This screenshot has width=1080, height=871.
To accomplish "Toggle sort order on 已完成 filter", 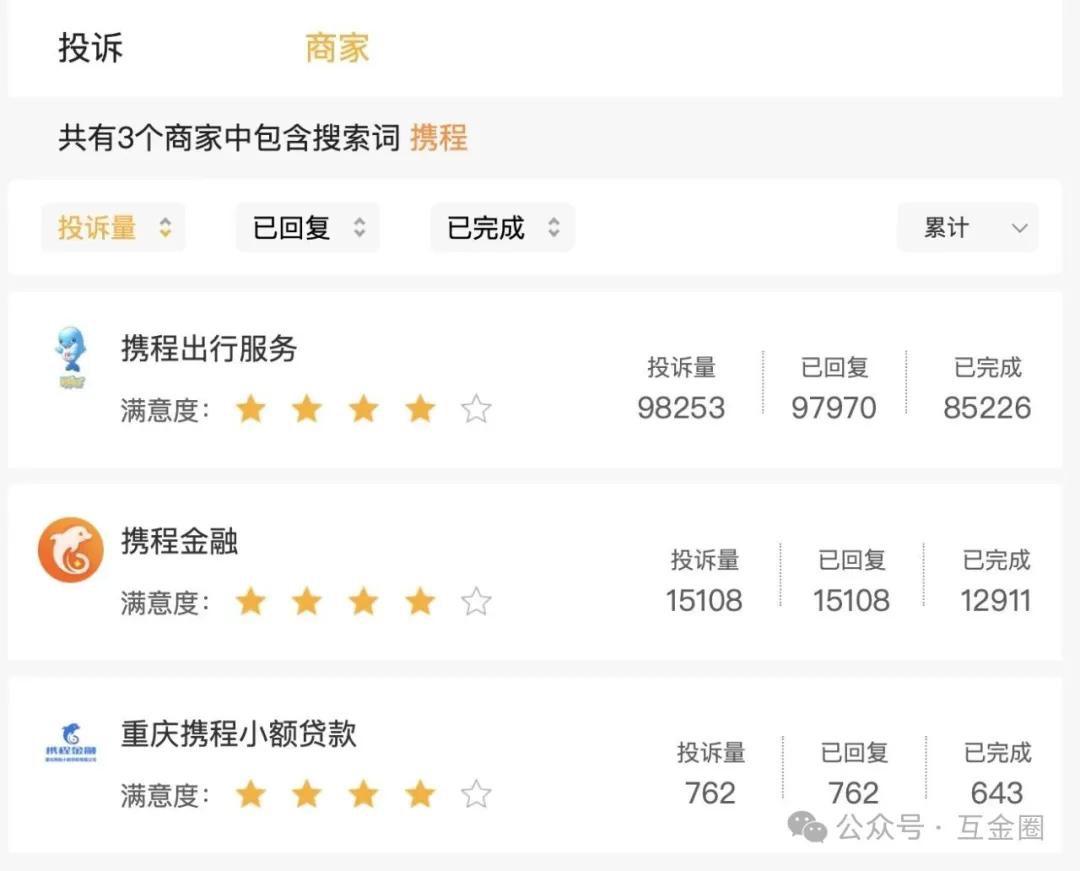I will pyautogui.click(x=502, y=227).
